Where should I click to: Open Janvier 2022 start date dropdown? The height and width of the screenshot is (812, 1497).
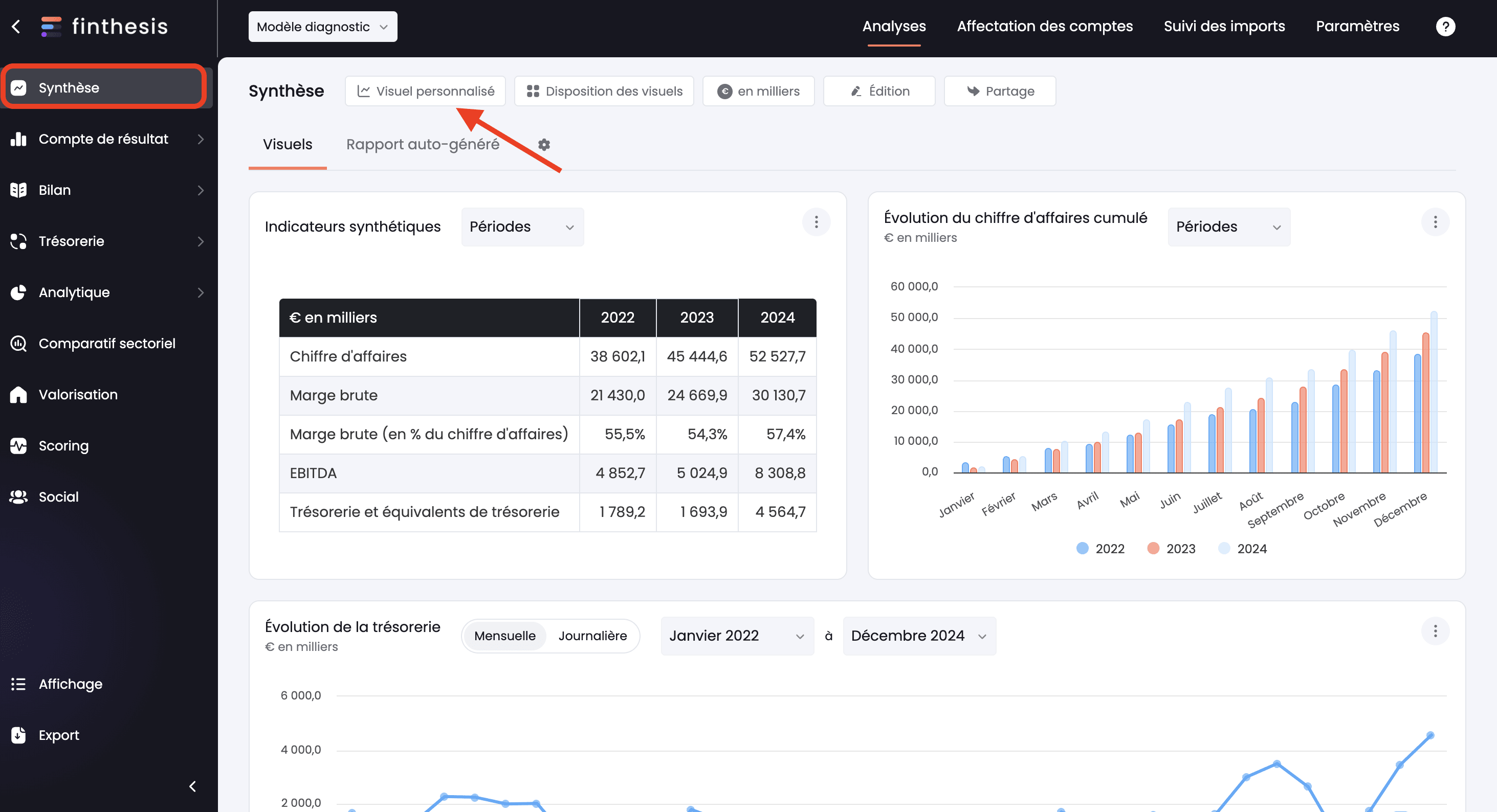click(x=737, y=636)
